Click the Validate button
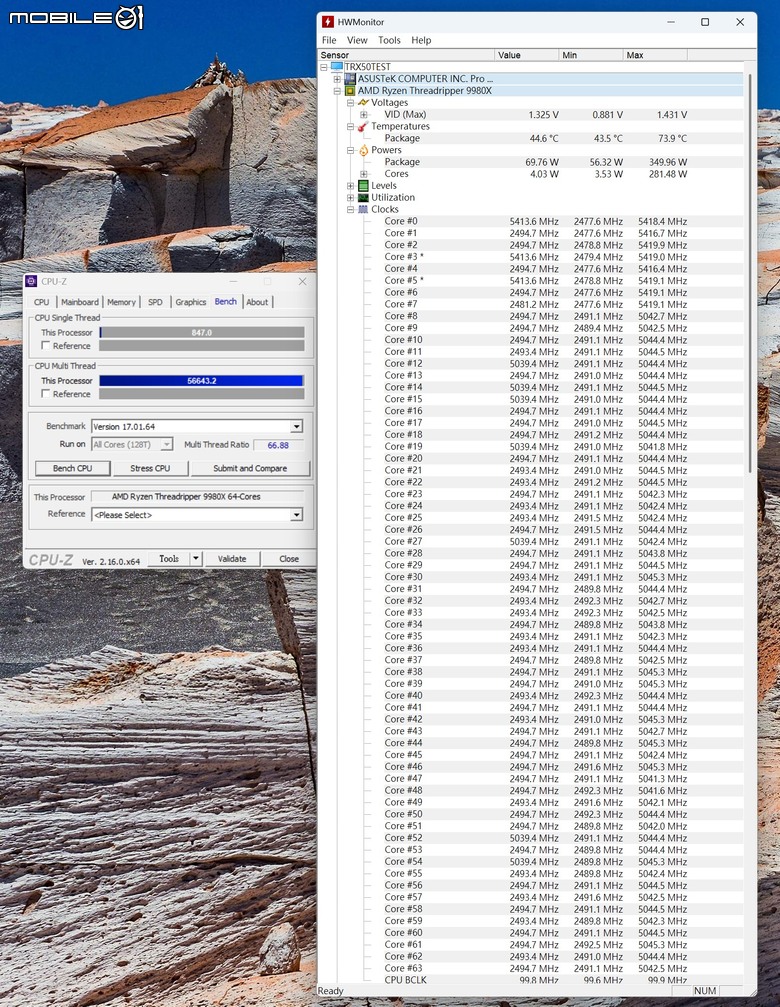Image resolution: width=780 pixels, height=1007 pixels. (x=232, y=559)
